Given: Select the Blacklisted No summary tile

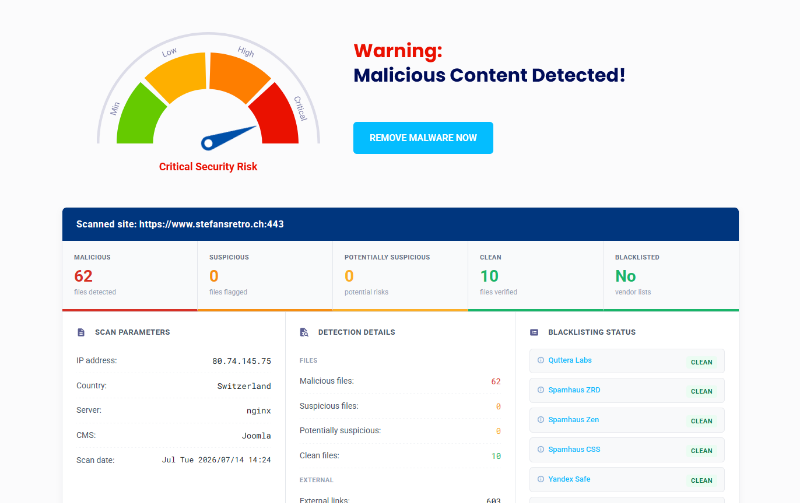Looking at the screenshot, I should coord(671,275).
